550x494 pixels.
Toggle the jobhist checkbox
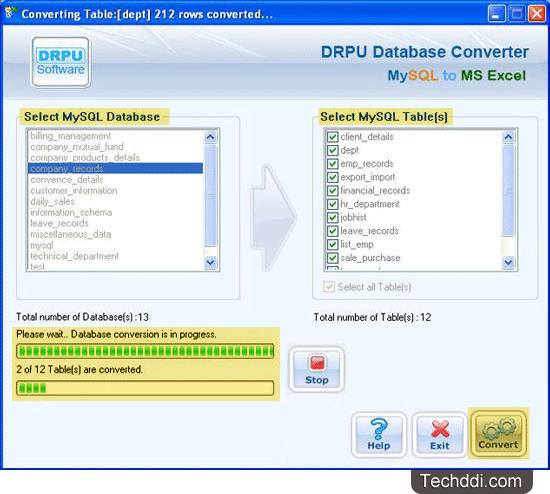tap(332, 218)
